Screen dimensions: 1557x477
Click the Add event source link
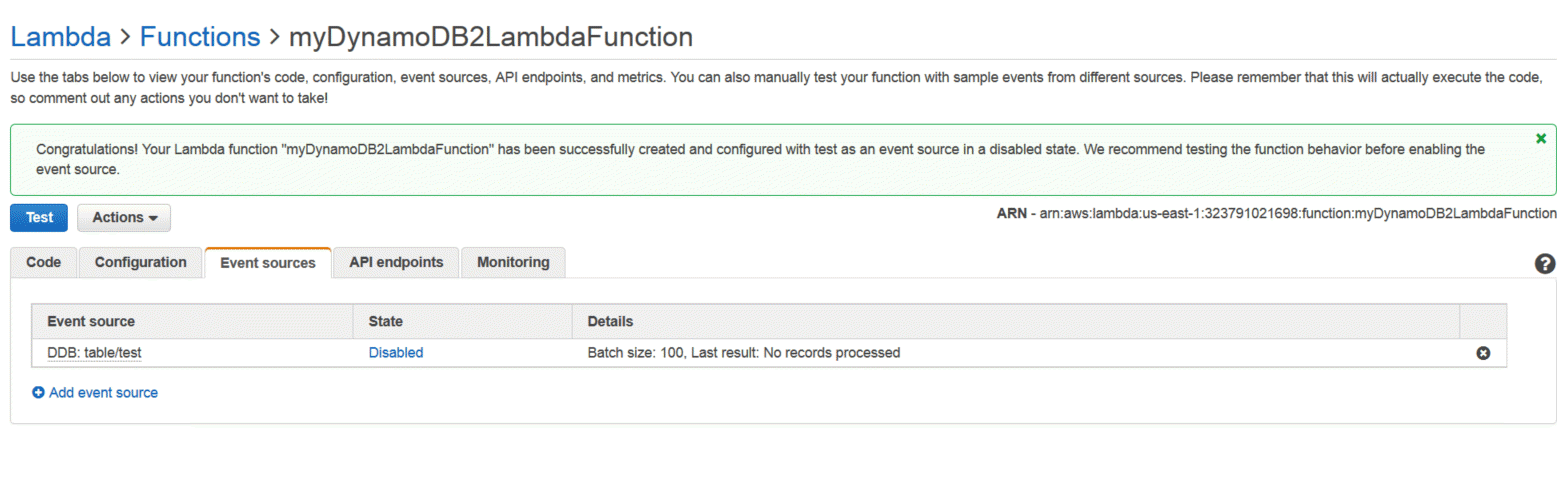(x=103, y=393)
